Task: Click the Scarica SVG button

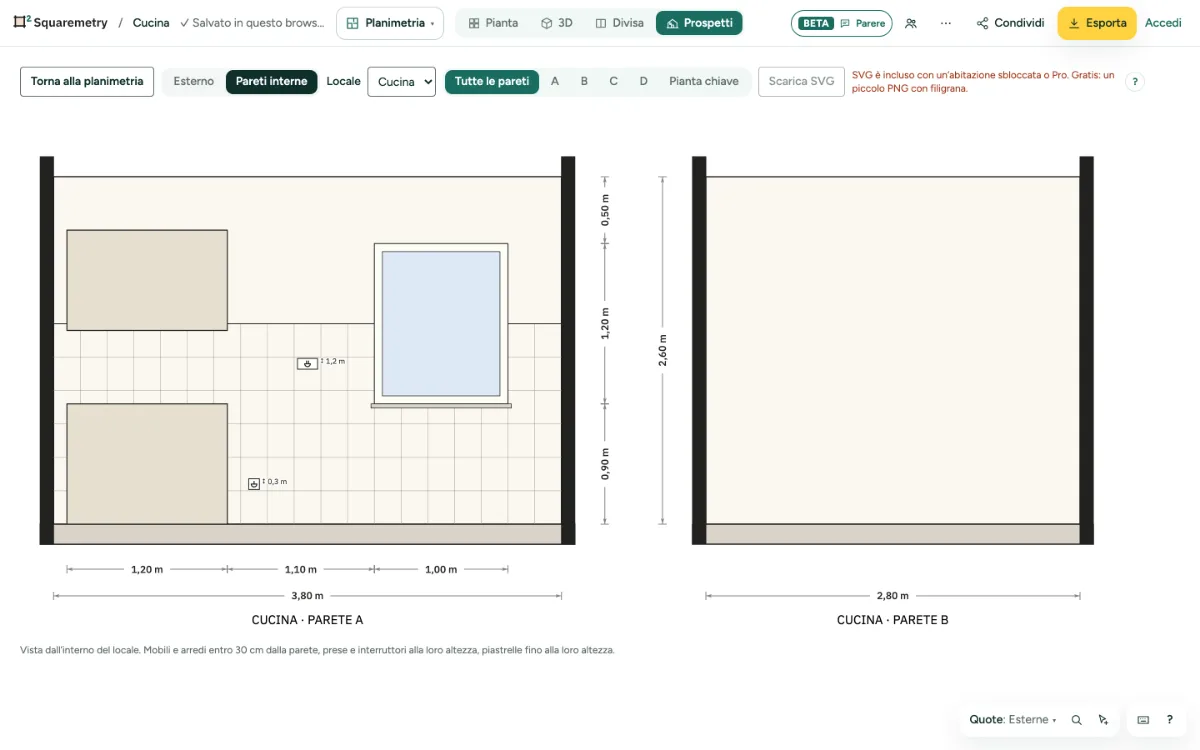Action: tap(801, 82)
